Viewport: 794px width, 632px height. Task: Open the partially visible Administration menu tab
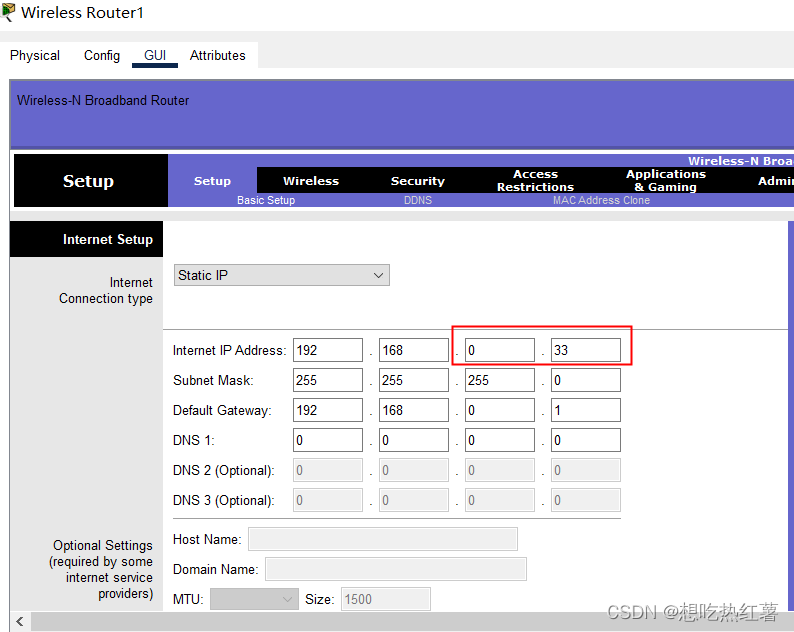(775, 181)
